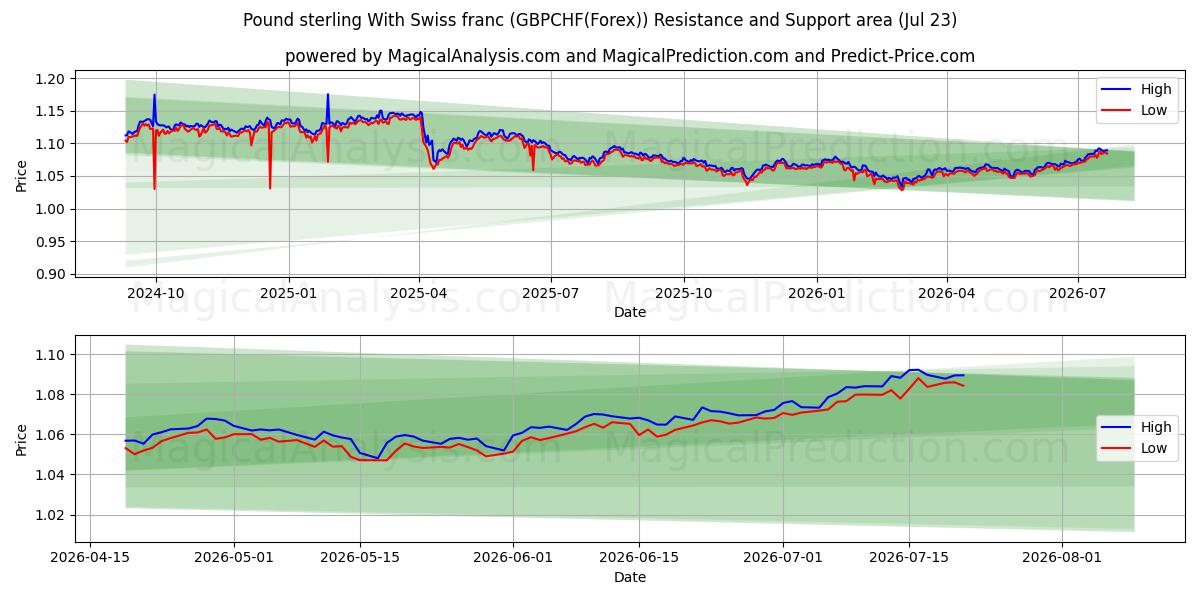Click the '2026-05-15' bottom axis label

[x=361, y=560]
